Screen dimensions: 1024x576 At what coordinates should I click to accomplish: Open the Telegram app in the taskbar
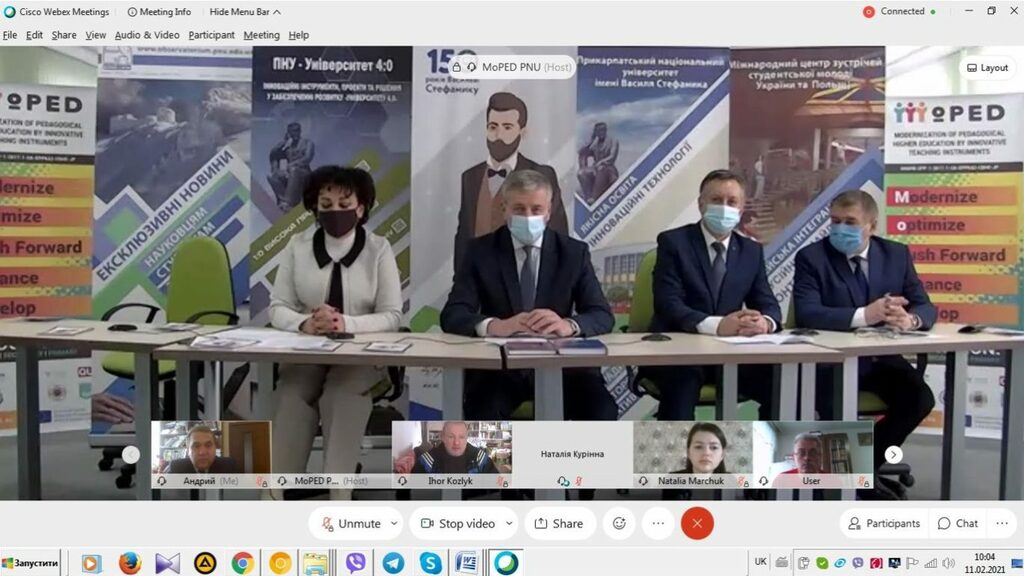pyautogui.click(x=393, y=563)
